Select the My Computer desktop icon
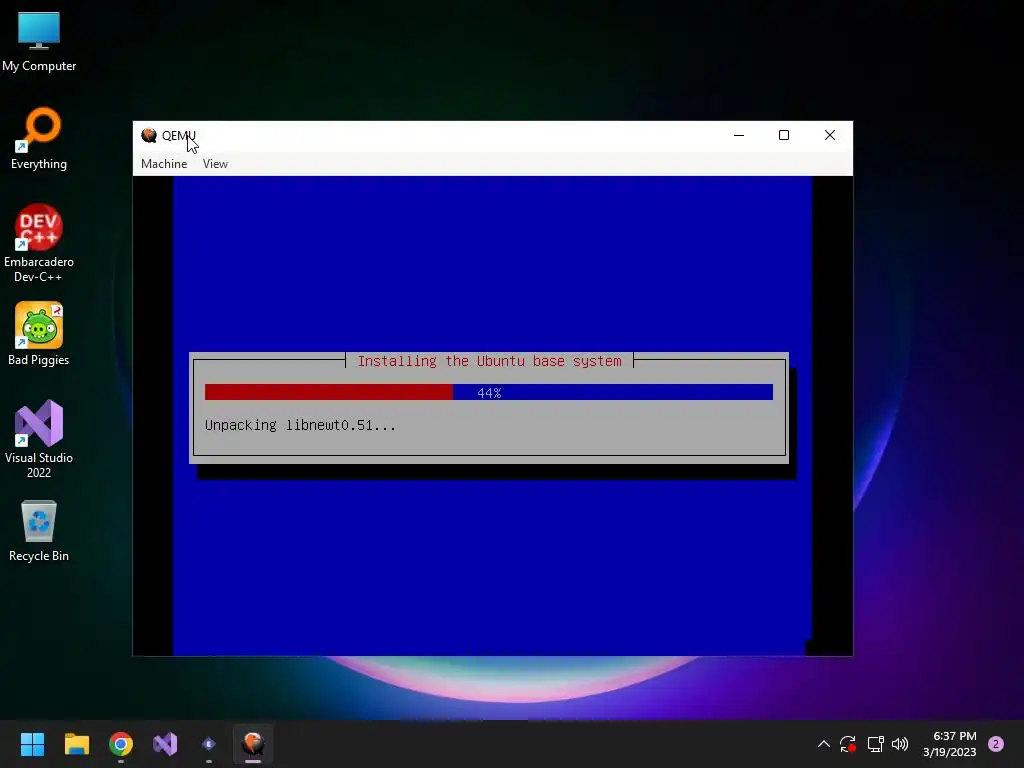 point(39,42)
